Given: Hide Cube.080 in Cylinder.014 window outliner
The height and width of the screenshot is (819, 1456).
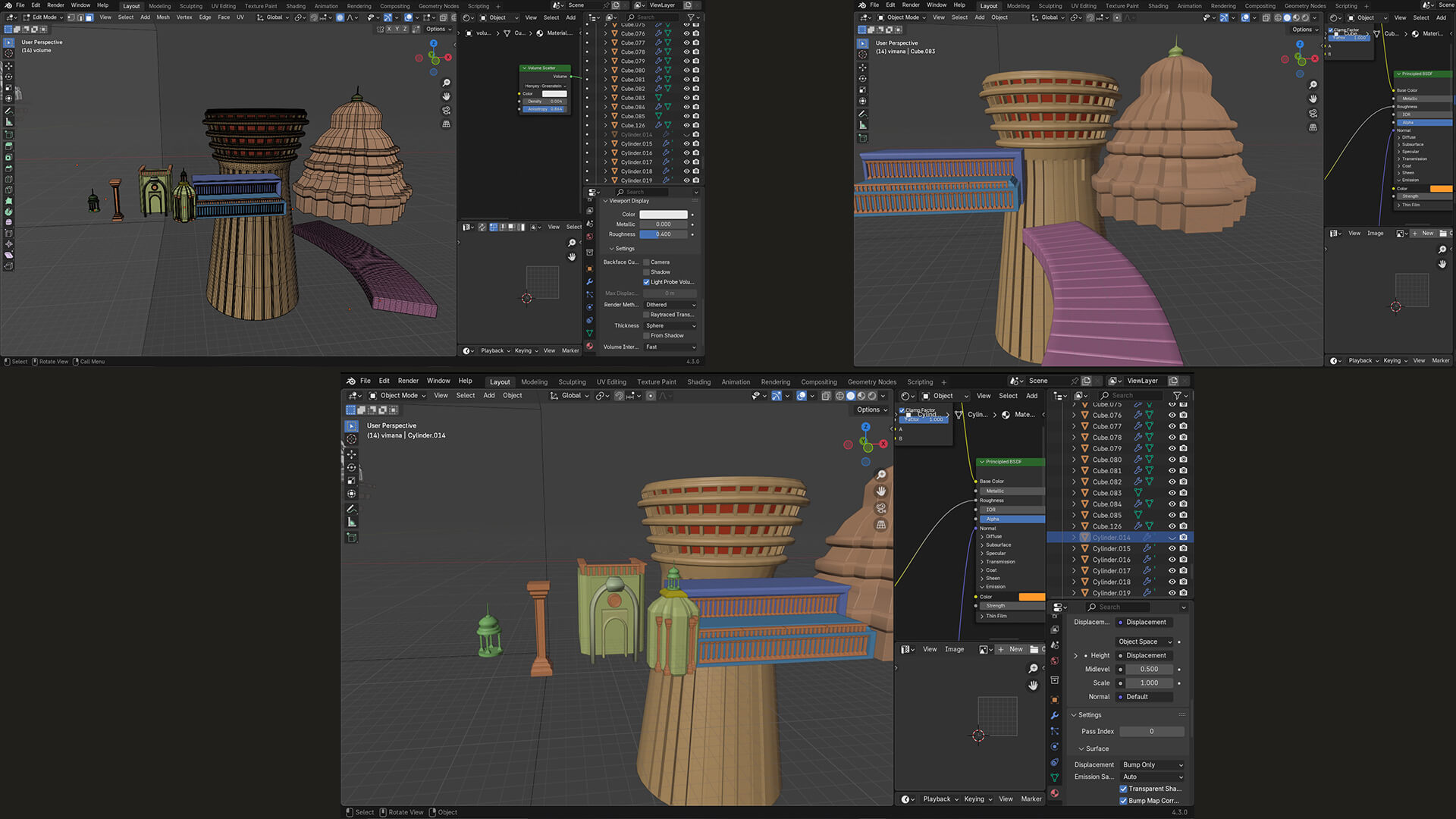Looking at the screenshot, I should (x=1172, y=460).
